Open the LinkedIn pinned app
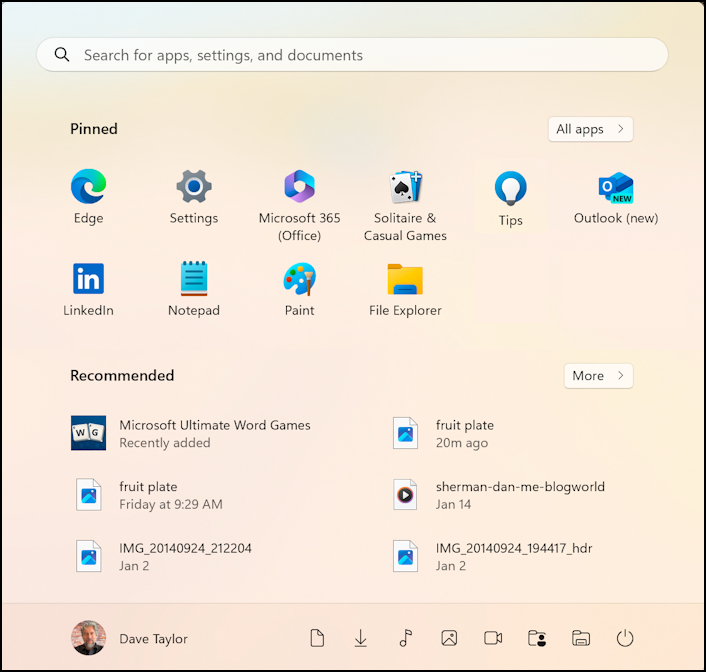706x672 pixels. pos(89,289)
